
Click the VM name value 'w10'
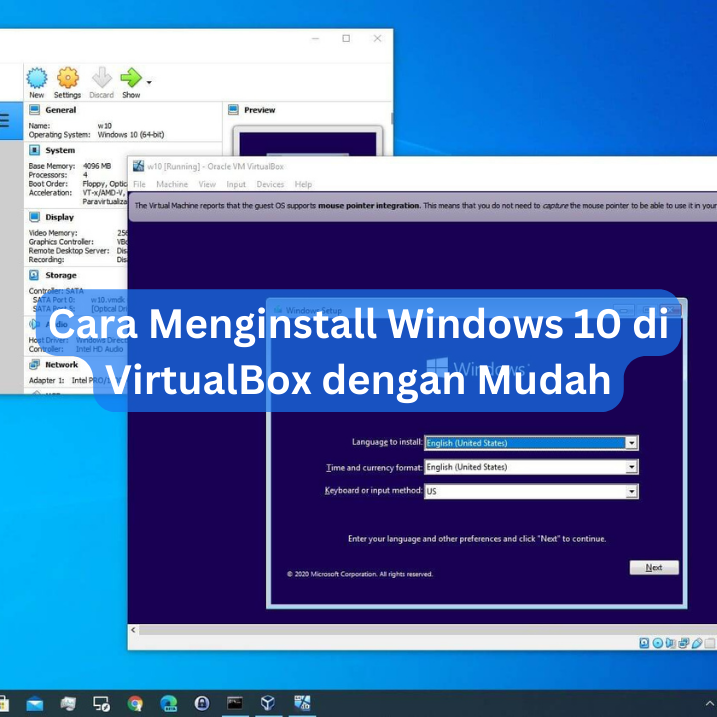pos(105,125)
